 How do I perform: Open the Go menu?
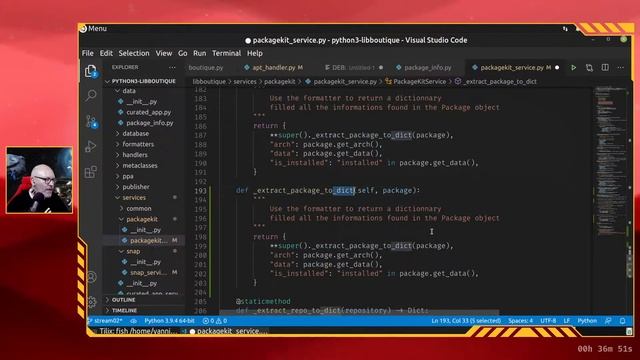click(x=182, y=53)
